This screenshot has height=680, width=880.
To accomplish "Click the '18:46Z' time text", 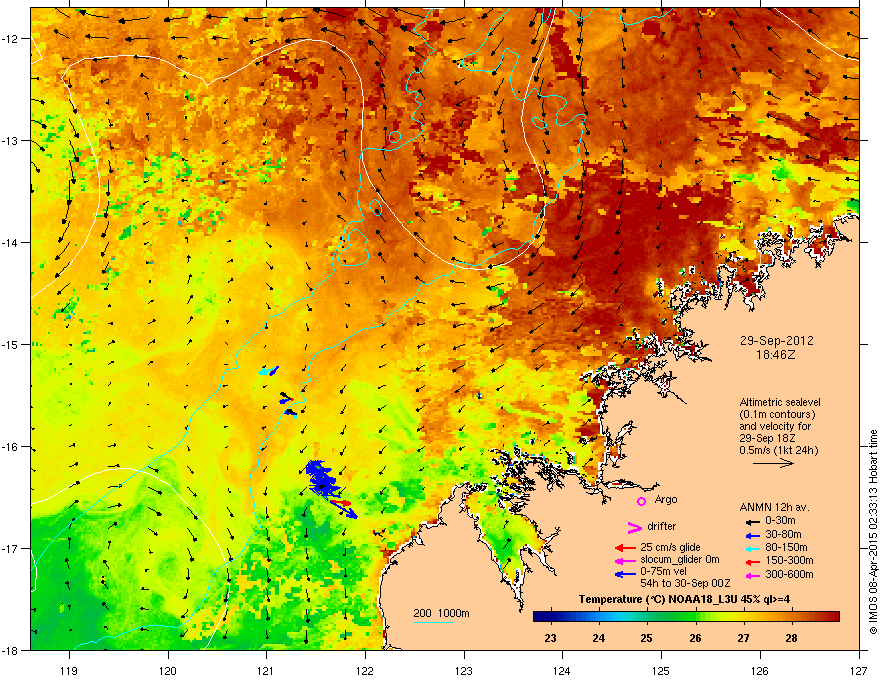I will pos(776,355).
